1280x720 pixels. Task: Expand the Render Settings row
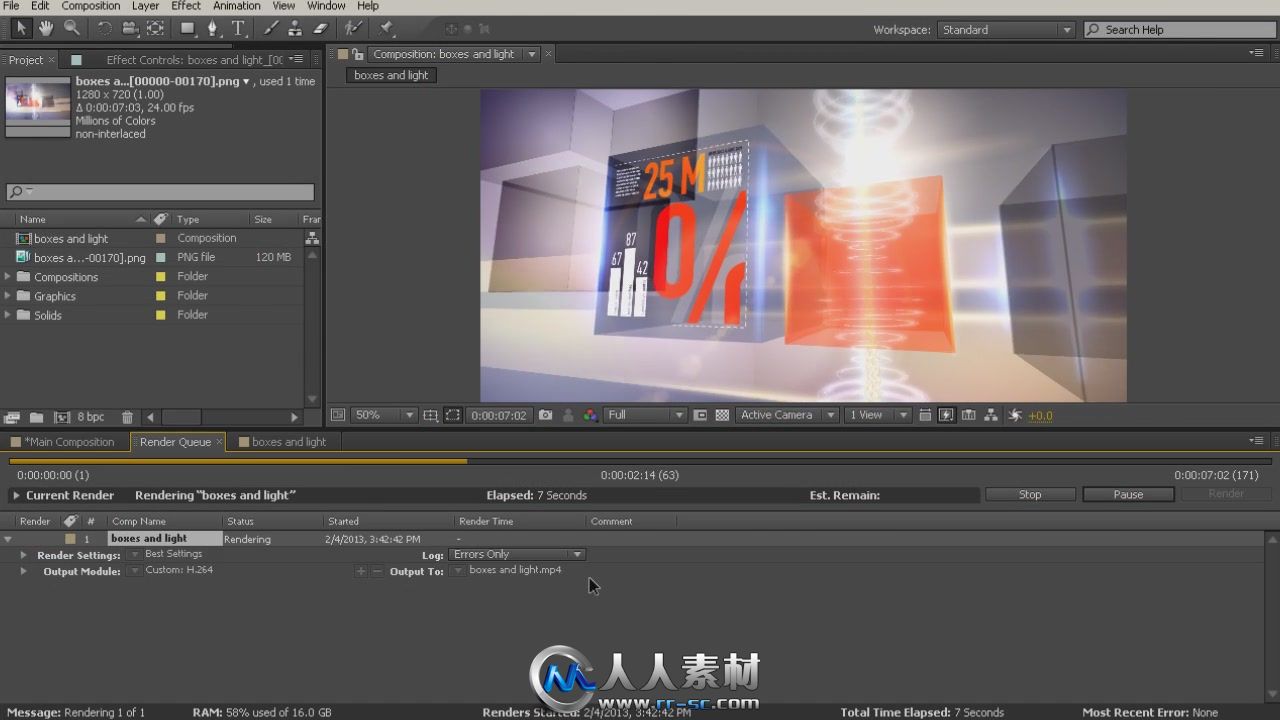pyautogui.click(x=23, y=555)
